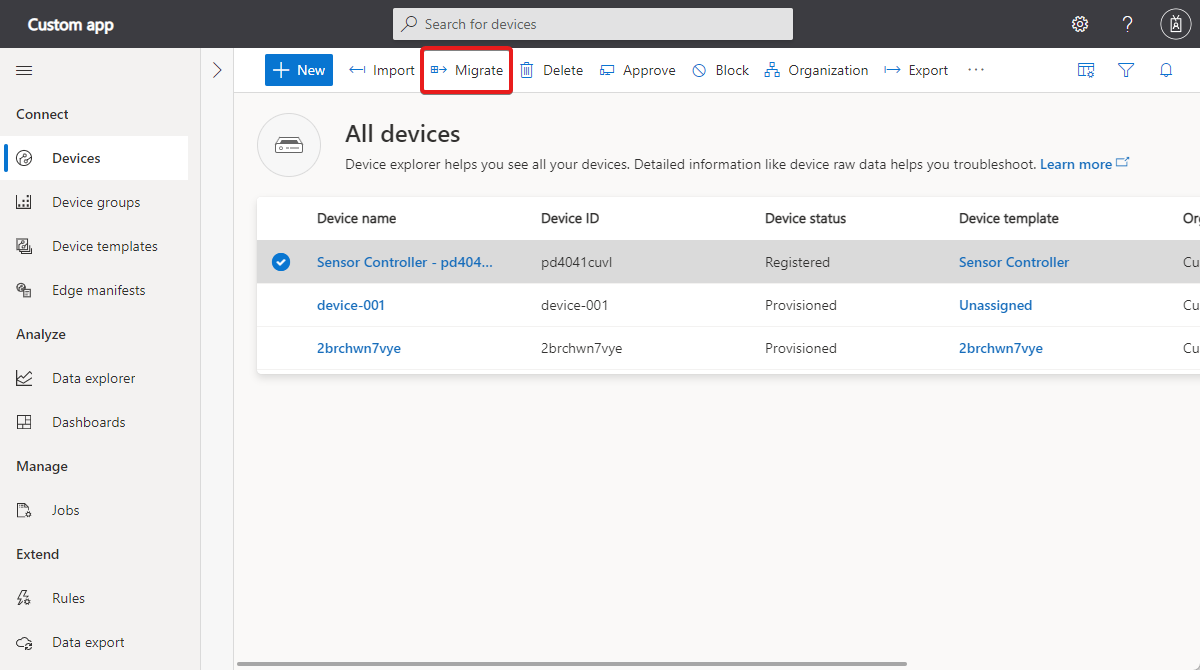This screenshot has width=1200, height=670.
Task: Go to Device groups in sidebar
Action: pyautogui.click(x=96, y=202)
